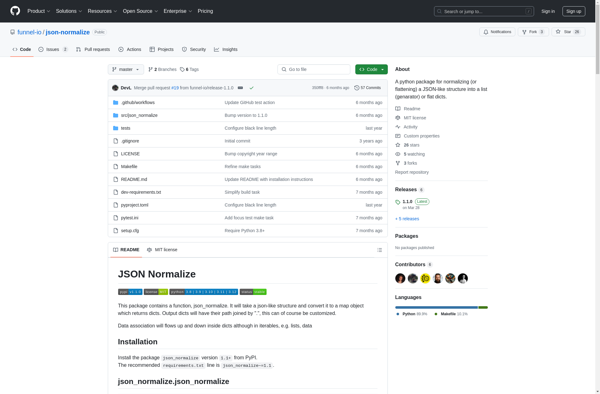Open the green Code dropdown button
This screenshot has width=600, height=394.
pyautogui.click(x=371, y=69)
